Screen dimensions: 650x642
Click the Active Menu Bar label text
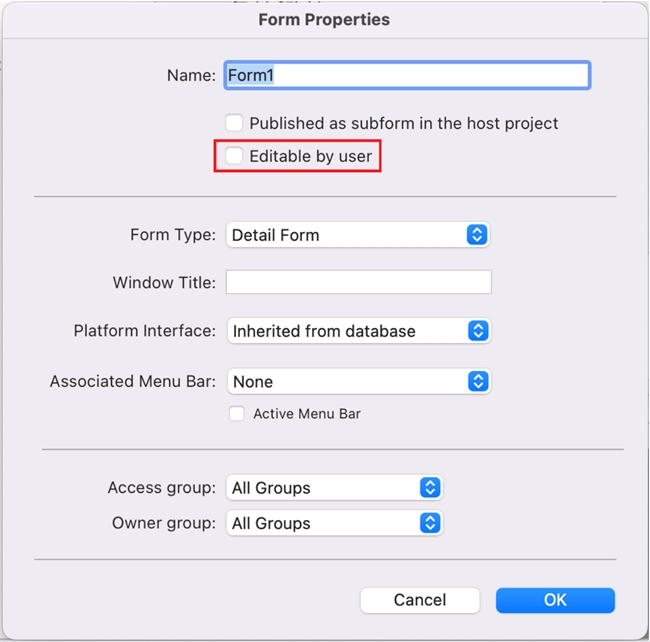(306, 413)
